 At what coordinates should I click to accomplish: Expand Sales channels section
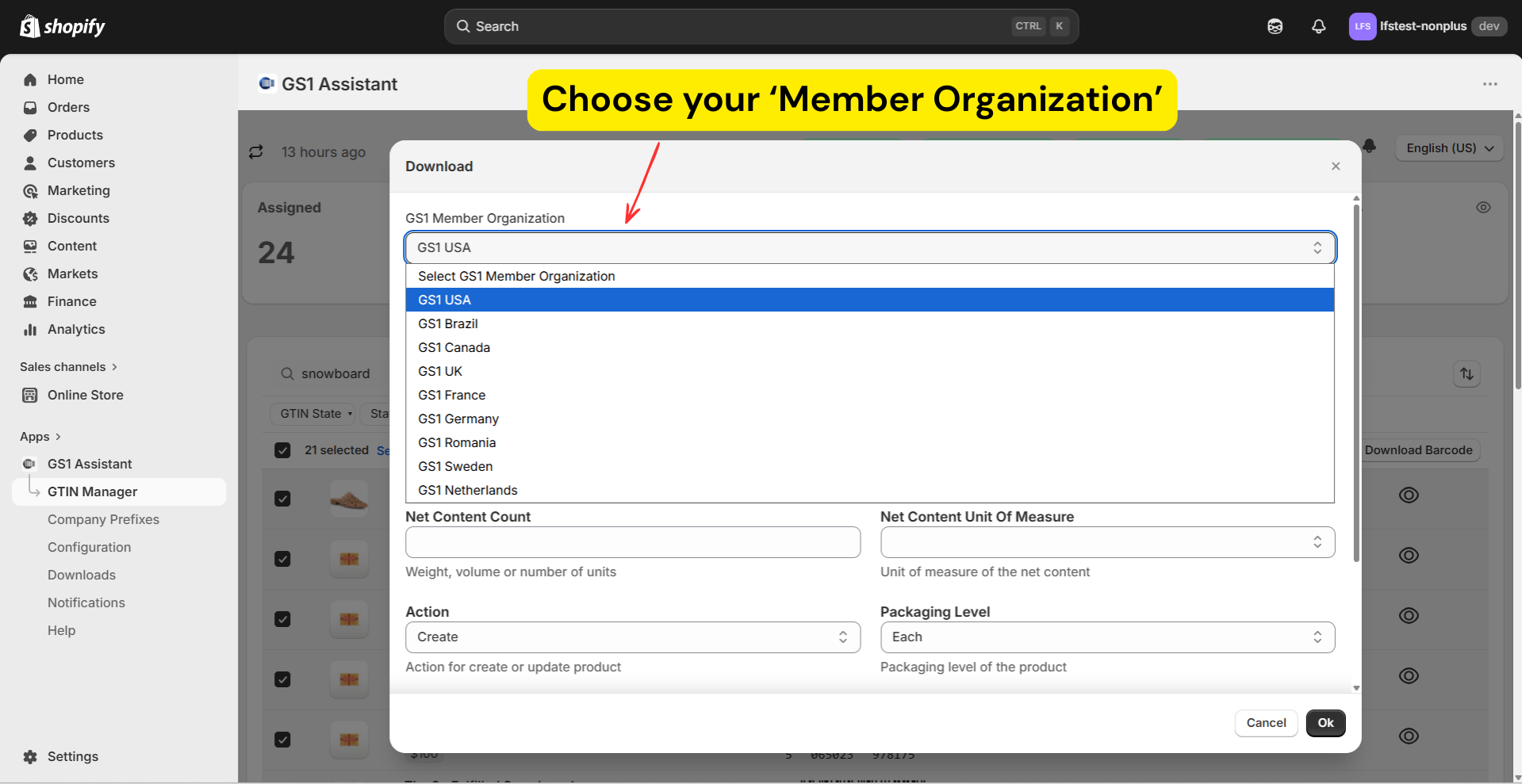click(x=68, y=366)
